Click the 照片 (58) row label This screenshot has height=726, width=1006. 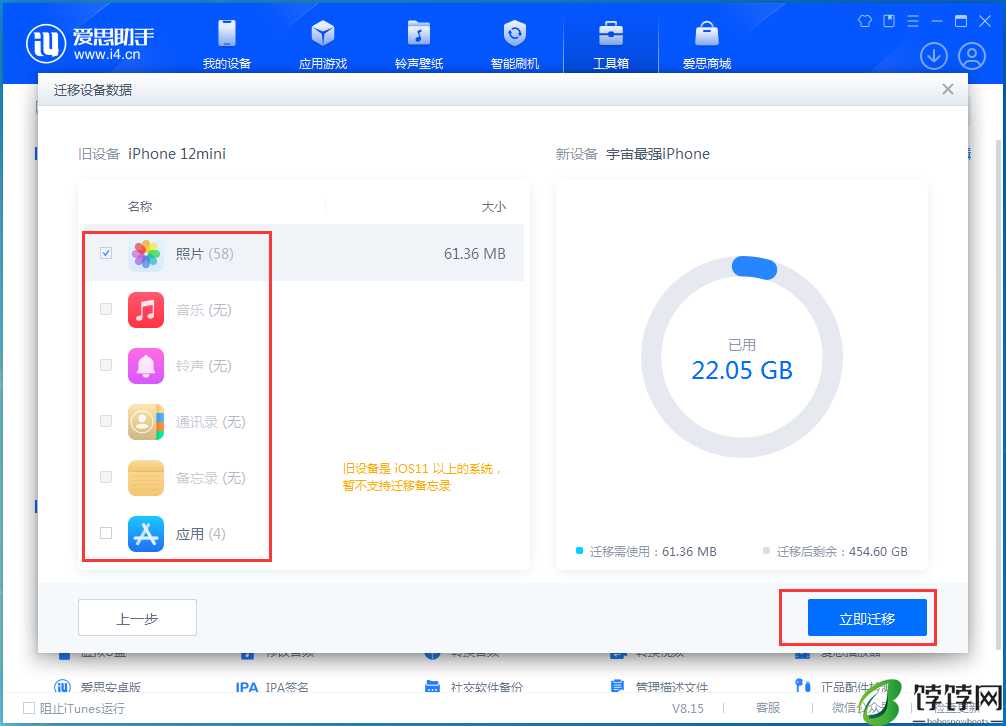pos(205,254)
